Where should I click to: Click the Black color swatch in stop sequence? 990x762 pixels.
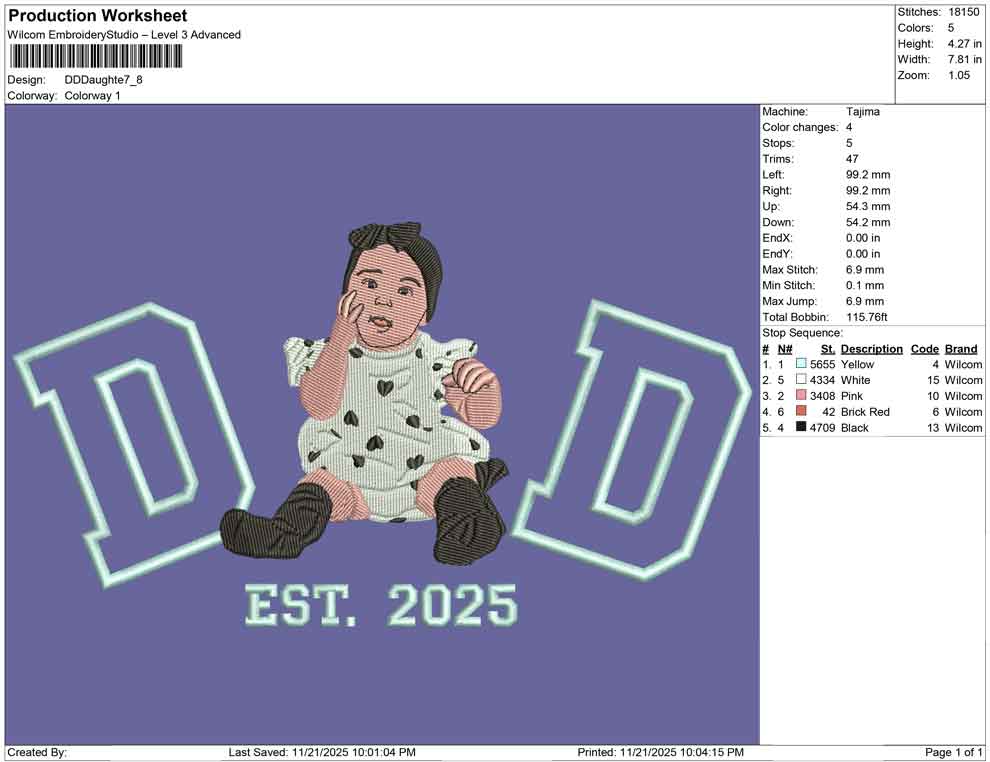tap(801, 427)
